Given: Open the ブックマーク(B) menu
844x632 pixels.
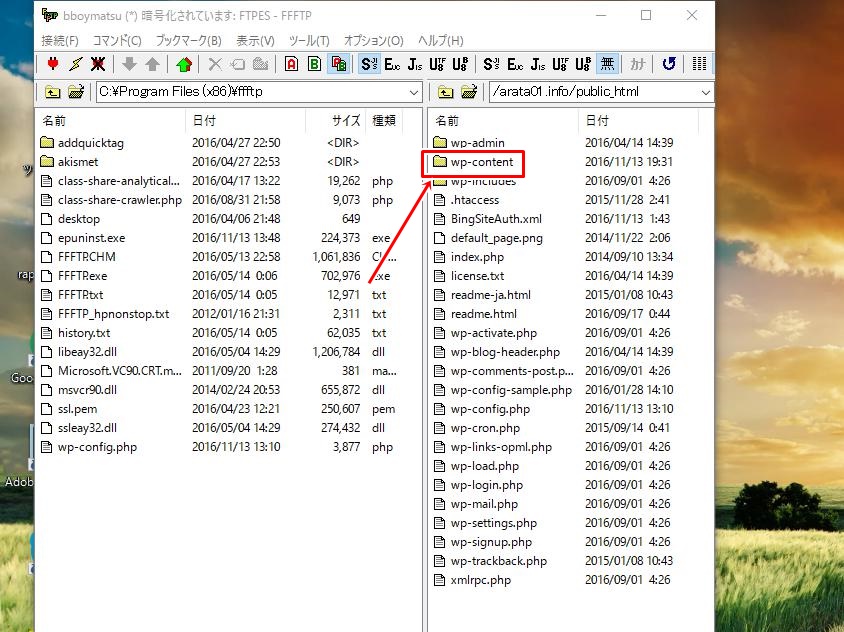Looking at the screenshot, I should coord(188,40).
